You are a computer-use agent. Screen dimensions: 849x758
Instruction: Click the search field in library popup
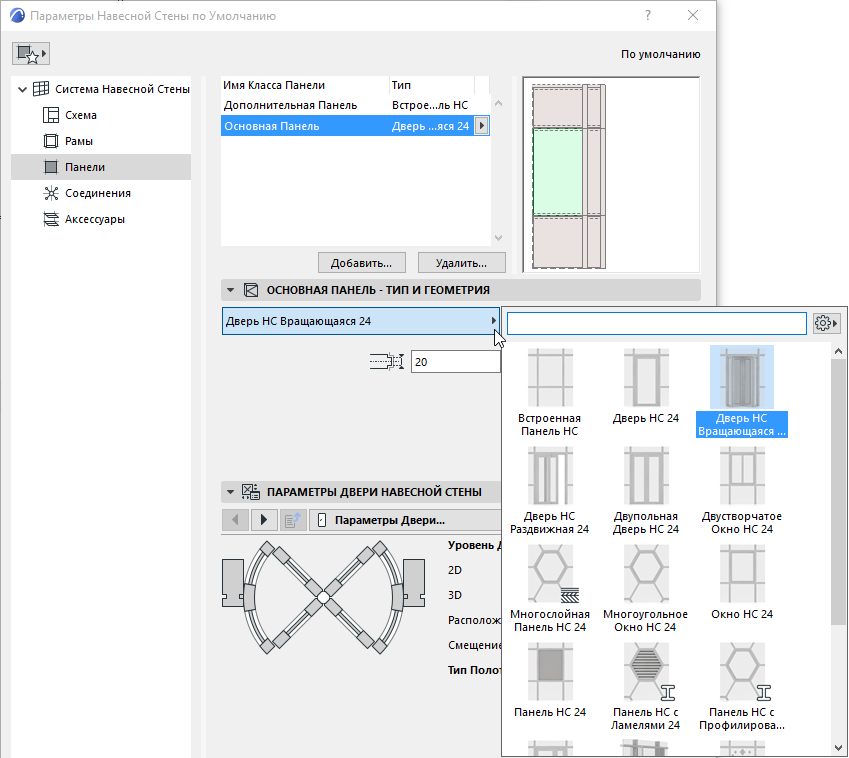pos(657,323)
